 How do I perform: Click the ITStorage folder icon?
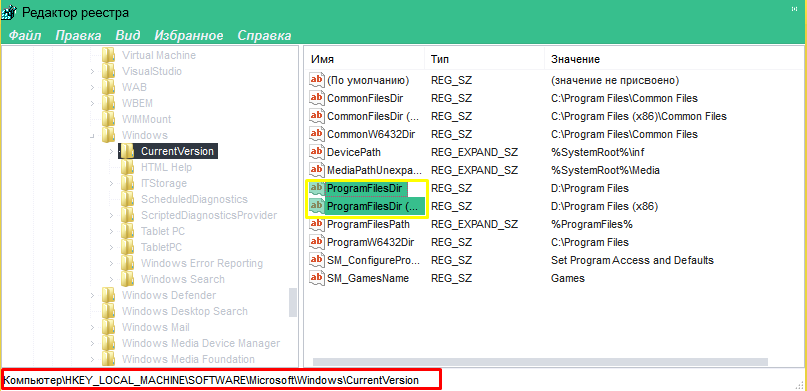point(127,183)
